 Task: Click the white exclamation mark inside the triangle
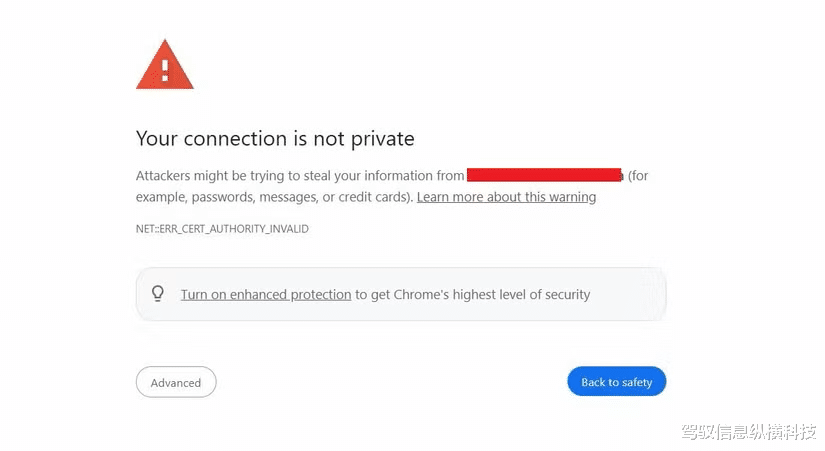pos(165,71)
